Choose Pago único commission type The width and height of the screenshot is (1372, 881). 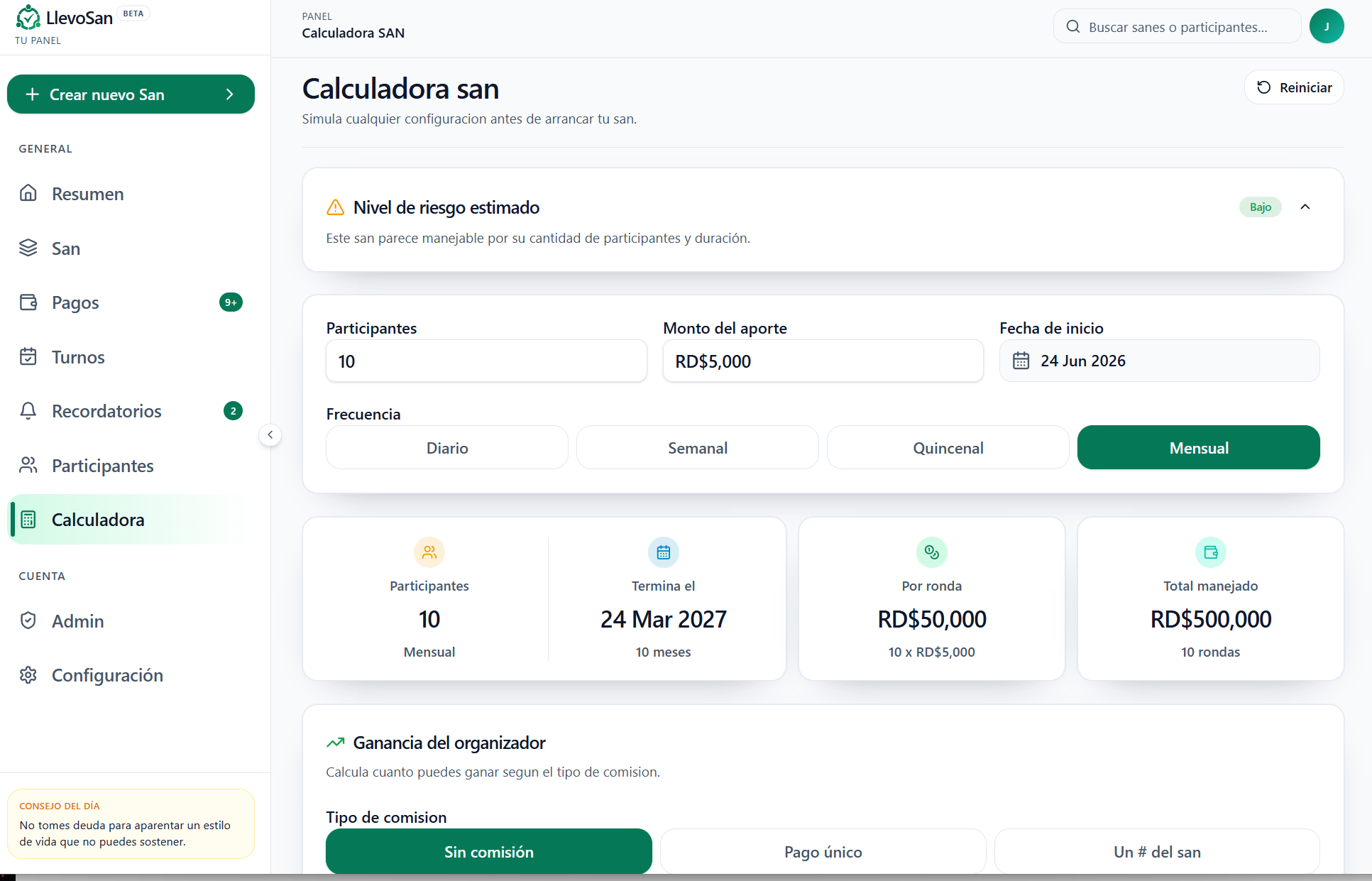pyautogui.click(x=823, y=851)
